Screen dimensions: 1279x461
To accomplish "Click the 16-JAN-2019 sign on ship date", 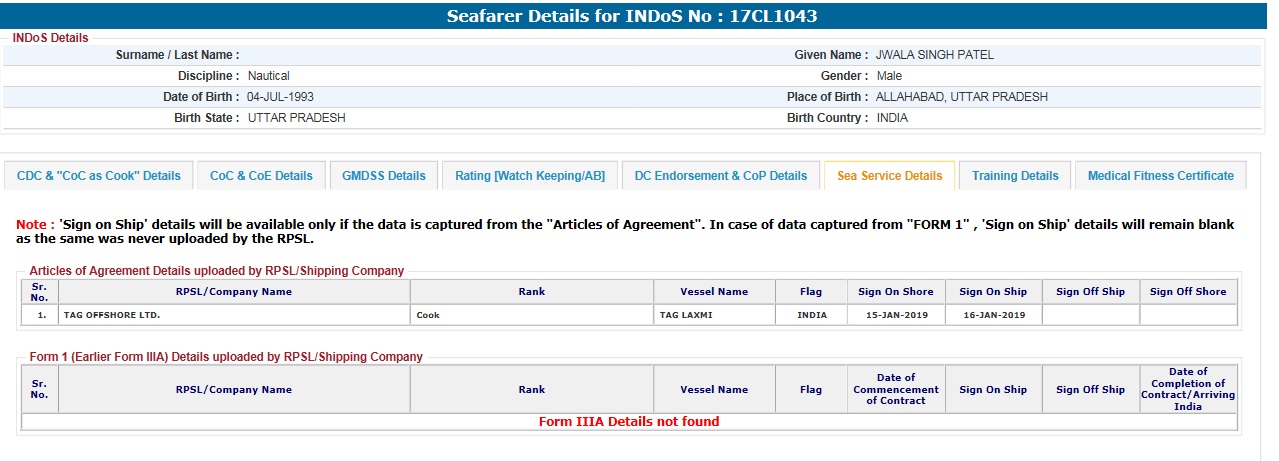I will click(992, 315).
